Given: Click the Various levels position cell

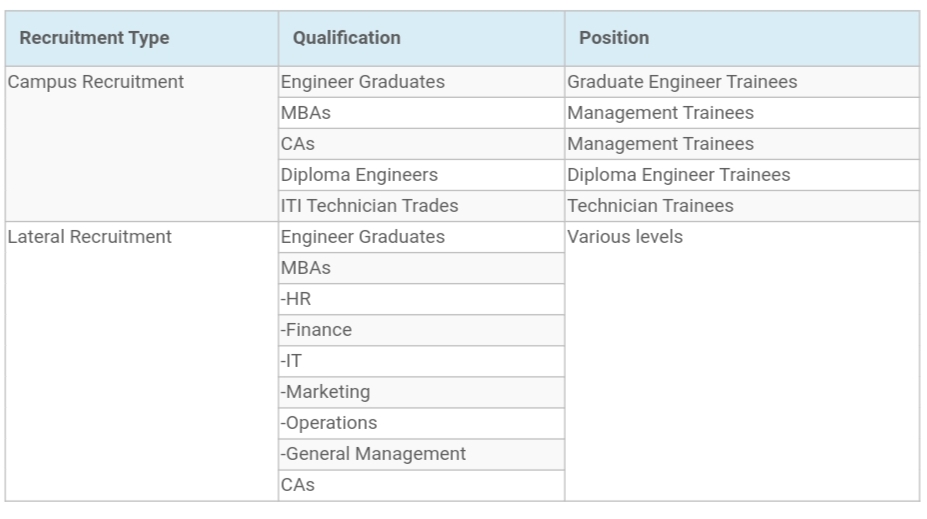Looking at the screenshot, I should [x=625, y=237].
